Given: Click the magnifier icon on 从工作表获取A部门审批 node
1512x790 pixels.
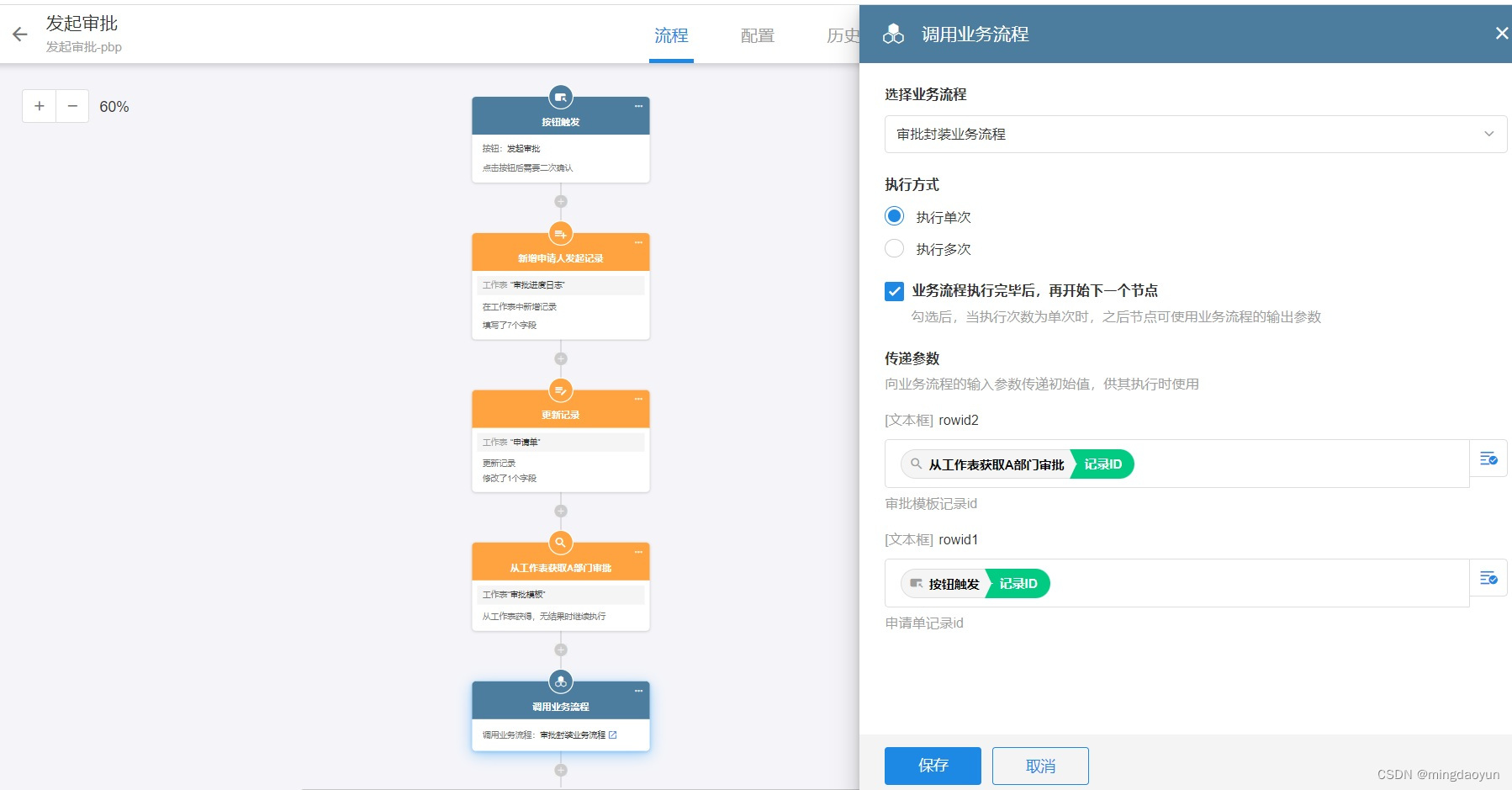Looking at the screenshot, I should coord(560,543).
